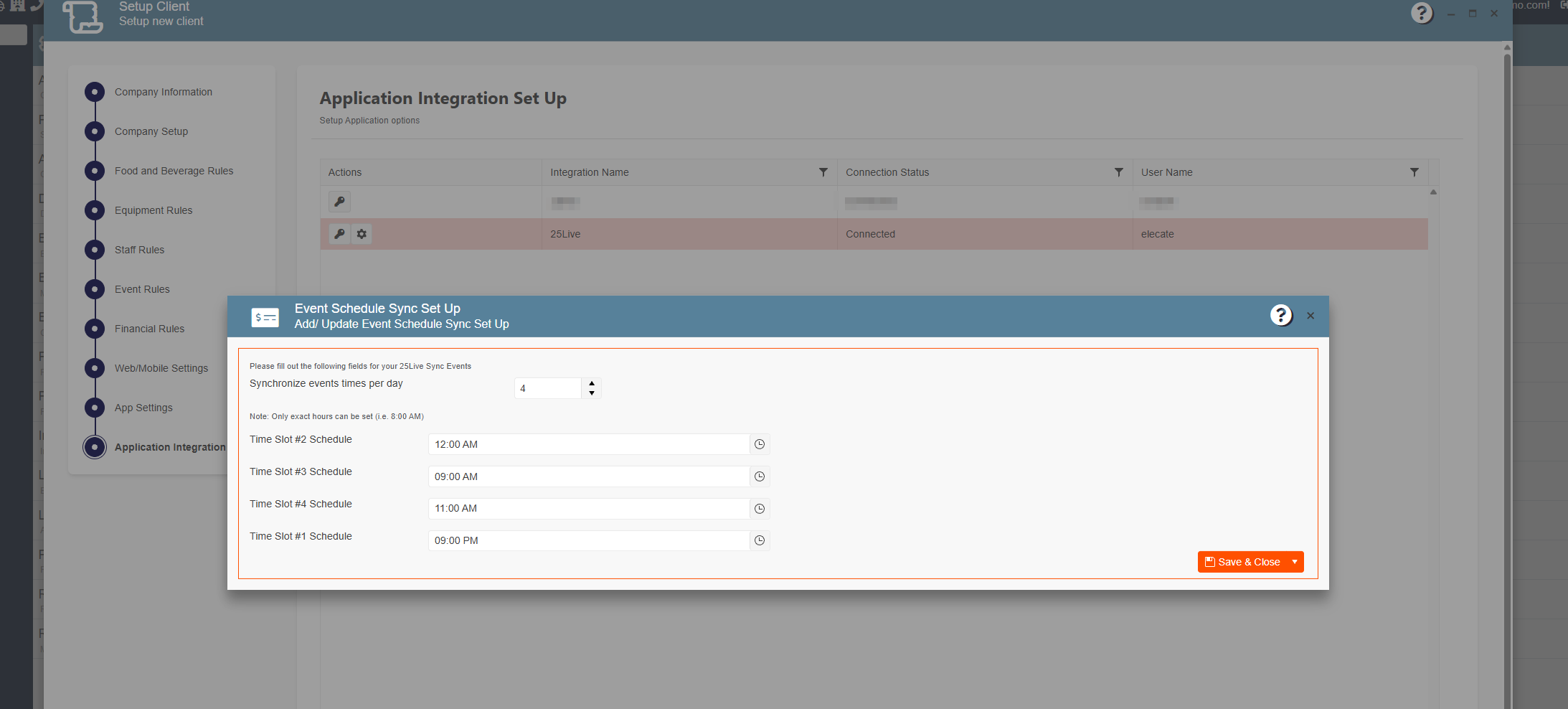Filter the Integration Name column
The image size is (1568, 709).
[823, 172]
